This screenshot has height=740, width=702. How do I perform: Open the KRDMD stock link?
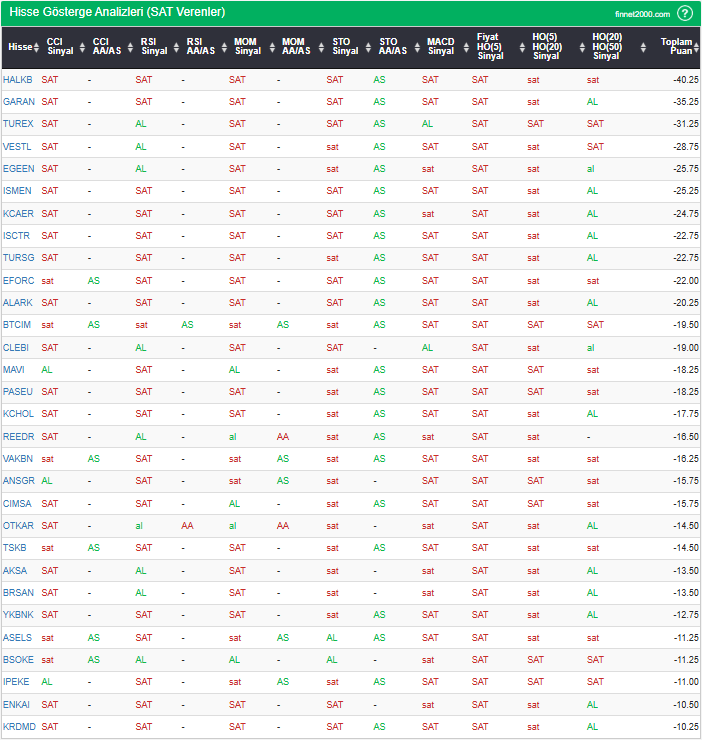[19, 727]
